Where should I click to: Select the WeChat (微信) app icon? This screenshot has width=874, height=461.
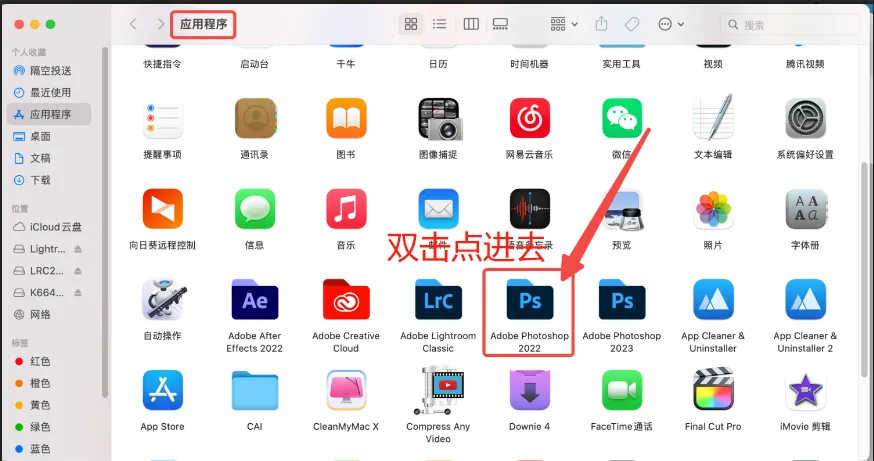coord(621,119)
